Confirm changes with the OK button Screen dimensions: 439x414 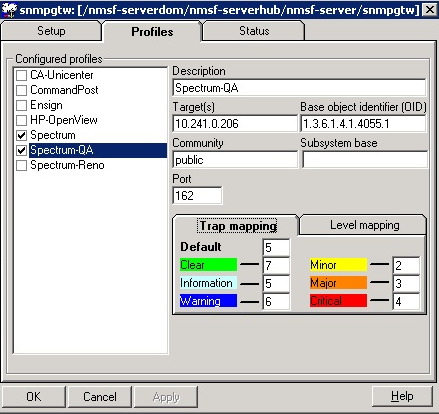(x=34, y=397)
